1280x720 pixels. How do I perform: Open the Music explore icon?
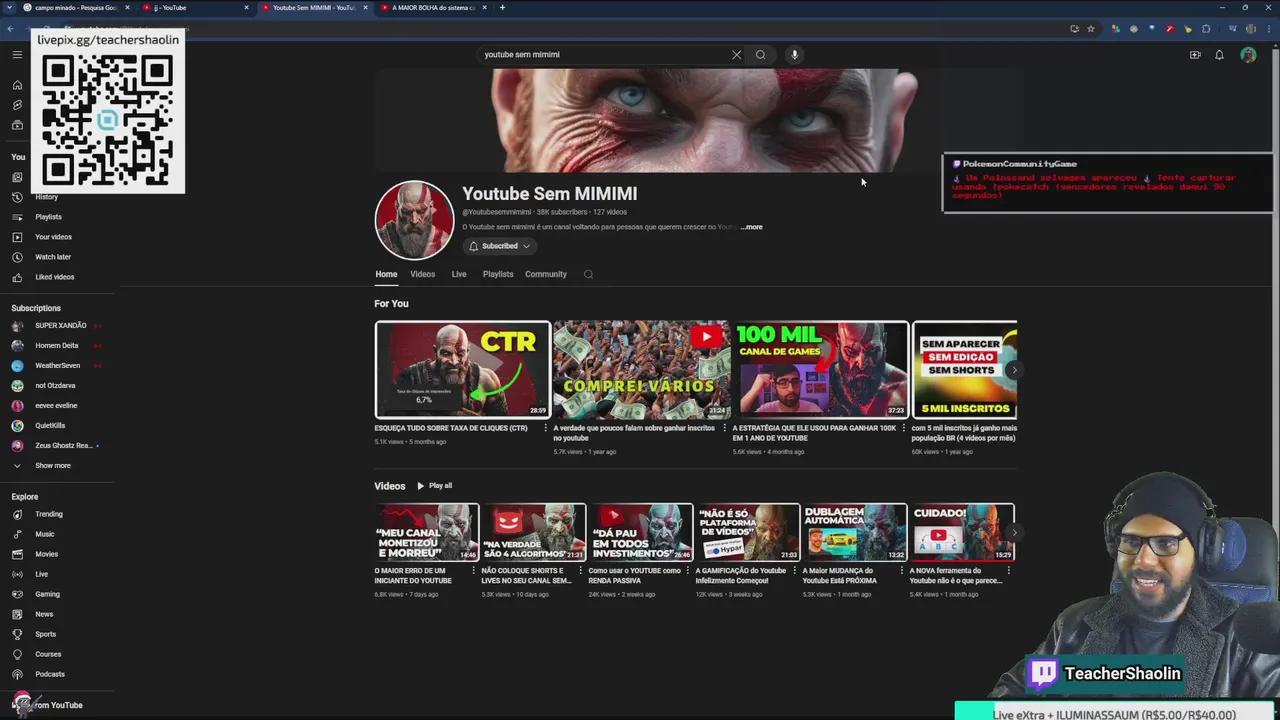(x=17, y=534)
